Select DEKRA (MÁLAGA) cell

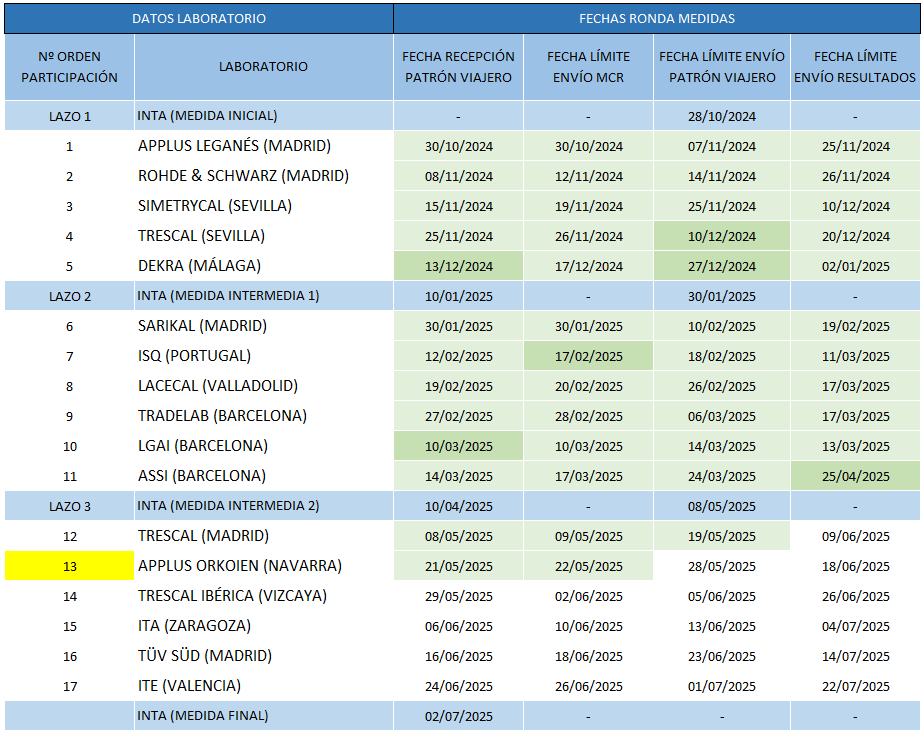click(264, 265)
